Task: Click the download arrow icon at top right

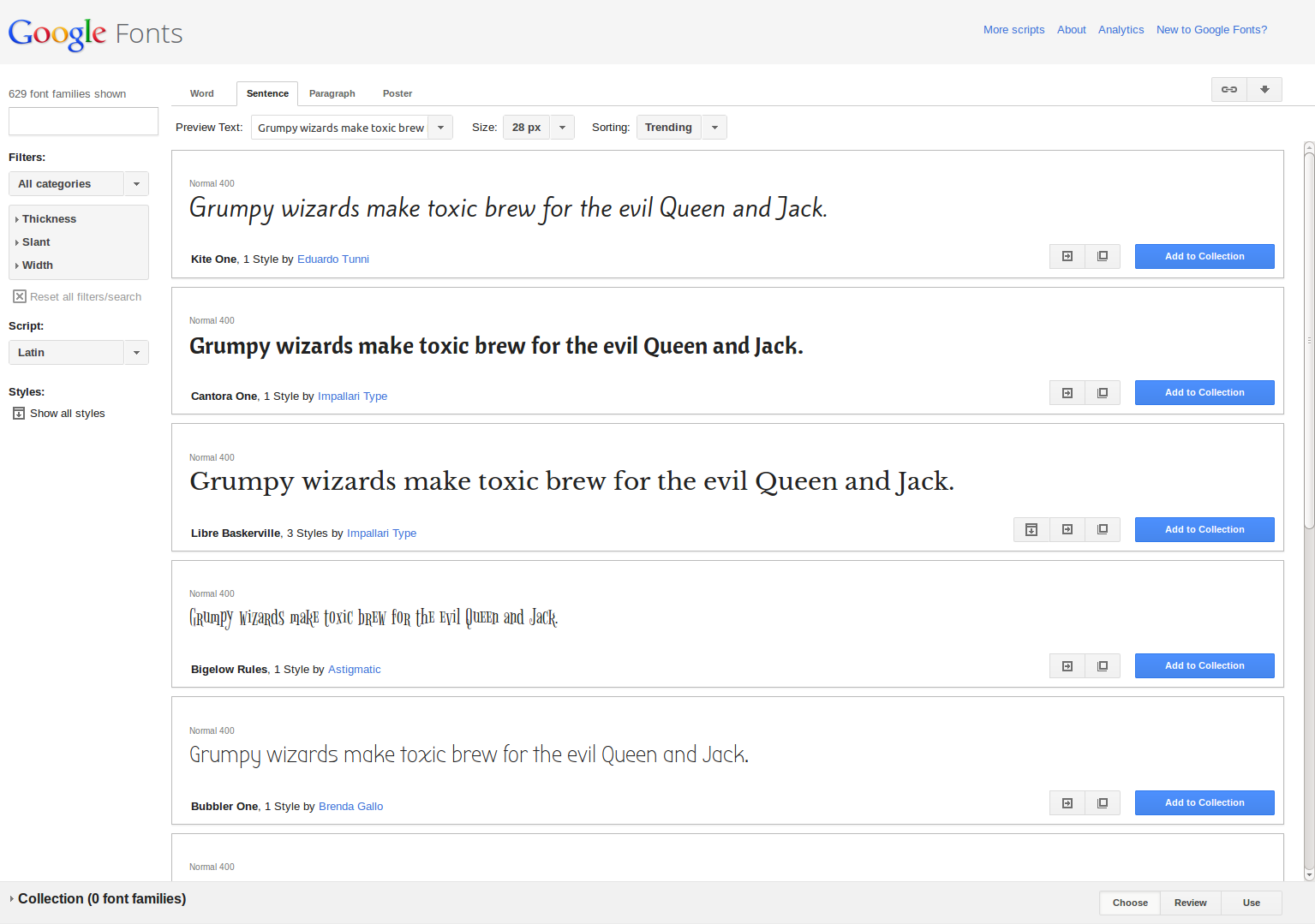Action: 1264,89
